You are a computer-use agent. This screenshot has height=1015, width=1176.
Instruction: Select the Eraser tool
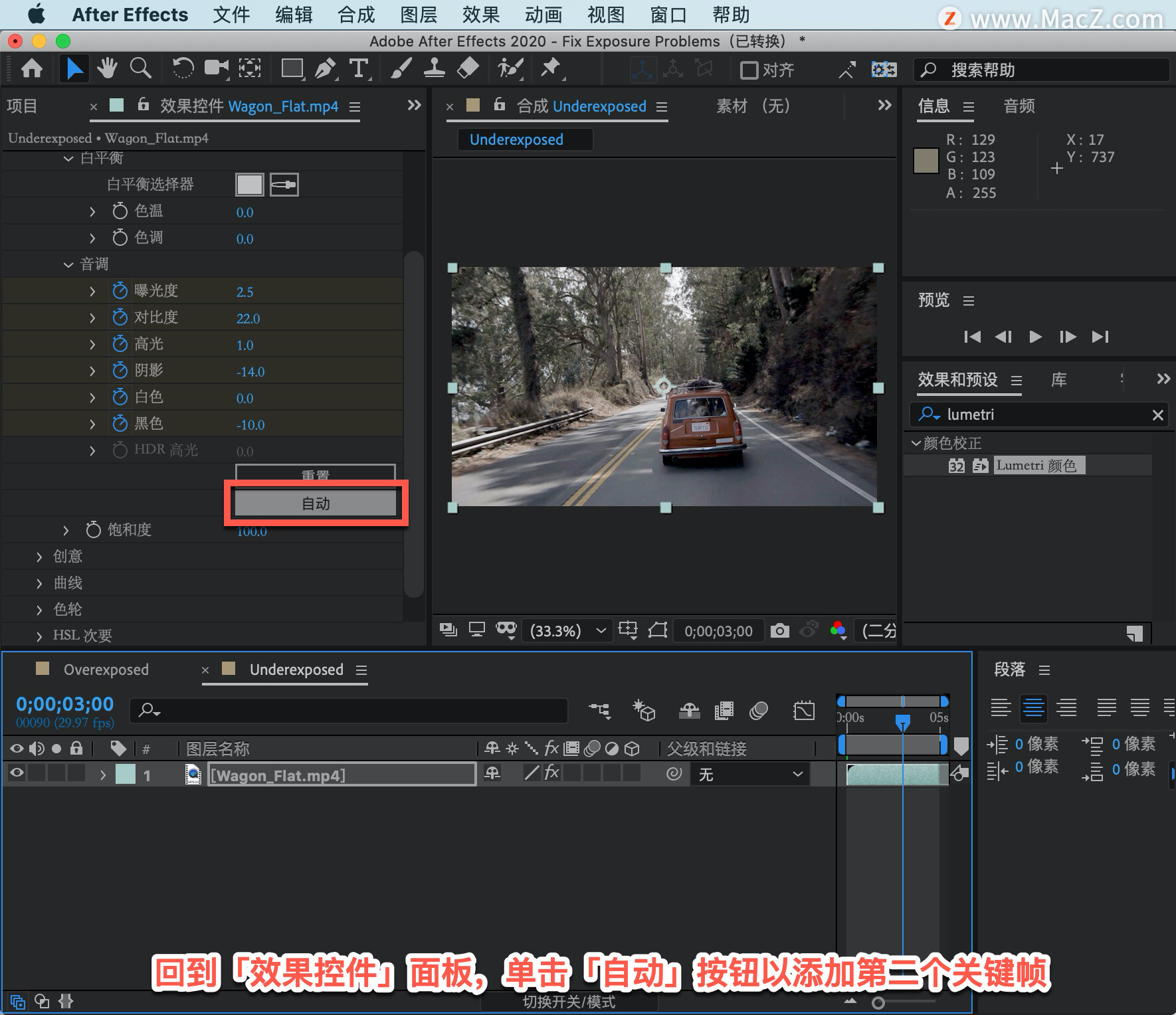click(x=468, y=68)
